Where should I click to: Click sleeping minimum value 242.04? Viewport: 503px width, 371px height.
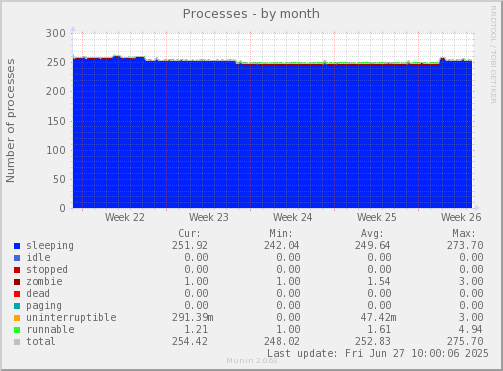pyautogui.click(x=282, y=246)
